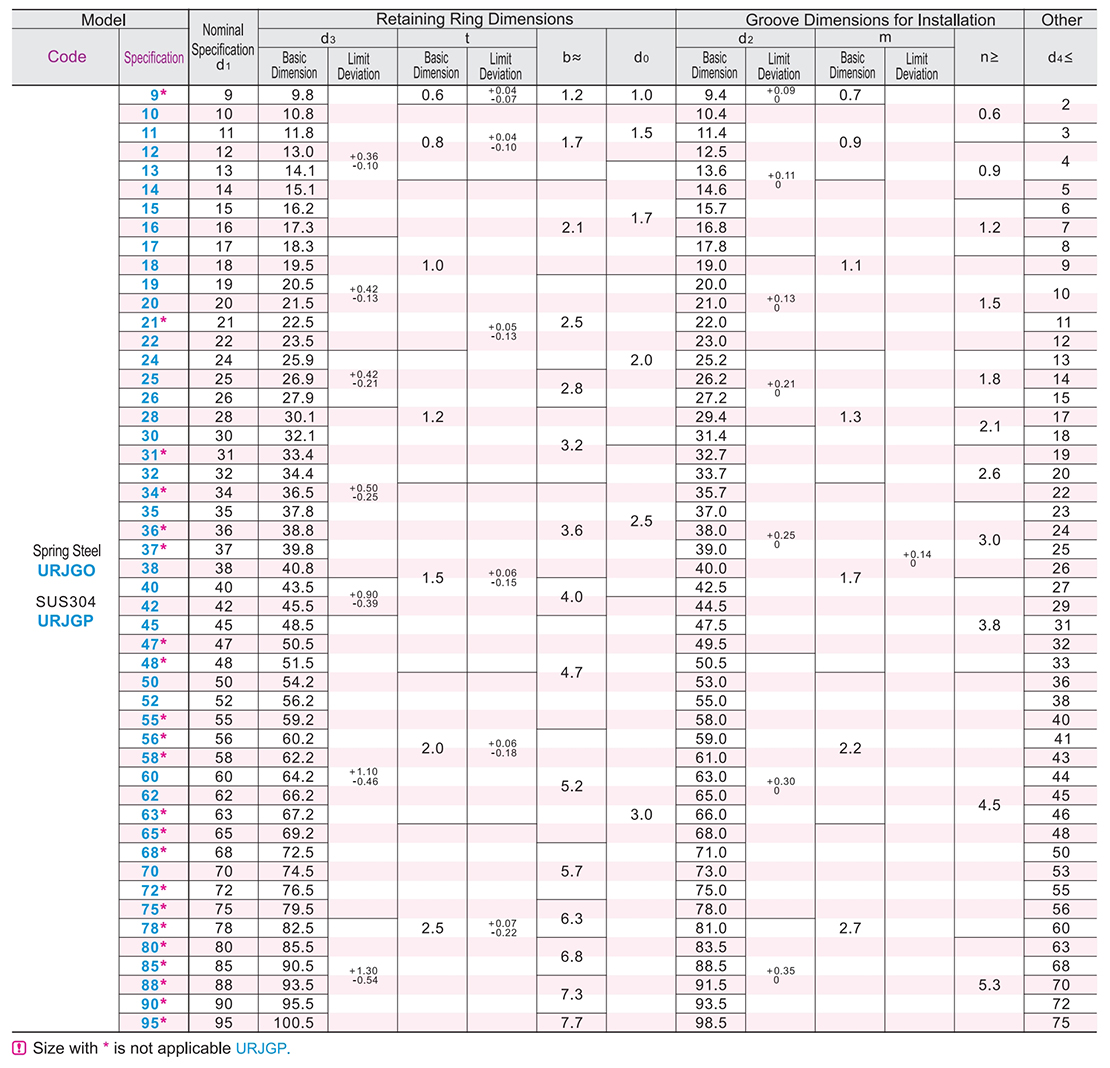Select the blue specification code 95*

coord(154,1023)
